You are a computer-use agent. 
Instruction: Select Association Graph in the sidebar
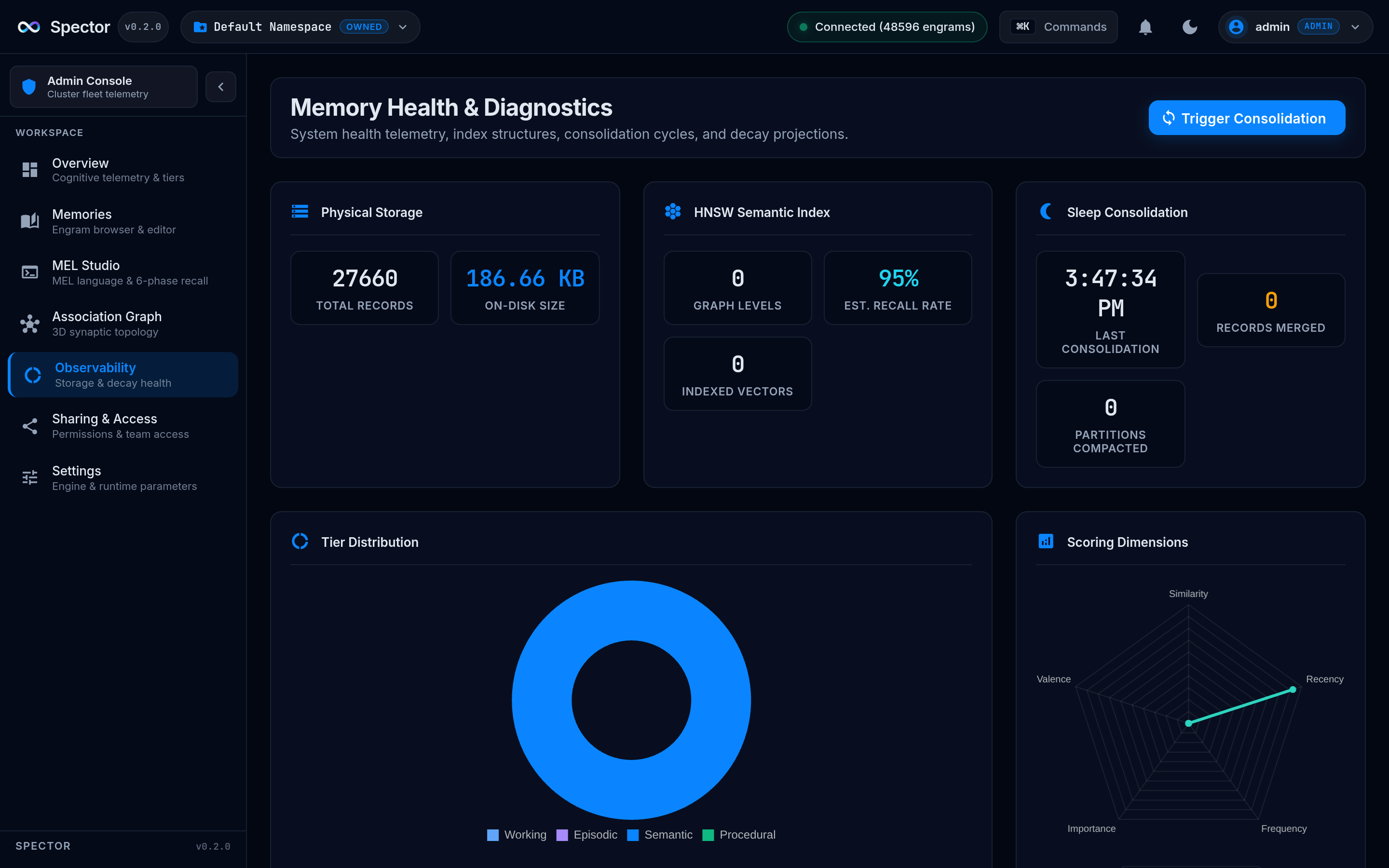[123, 324]
